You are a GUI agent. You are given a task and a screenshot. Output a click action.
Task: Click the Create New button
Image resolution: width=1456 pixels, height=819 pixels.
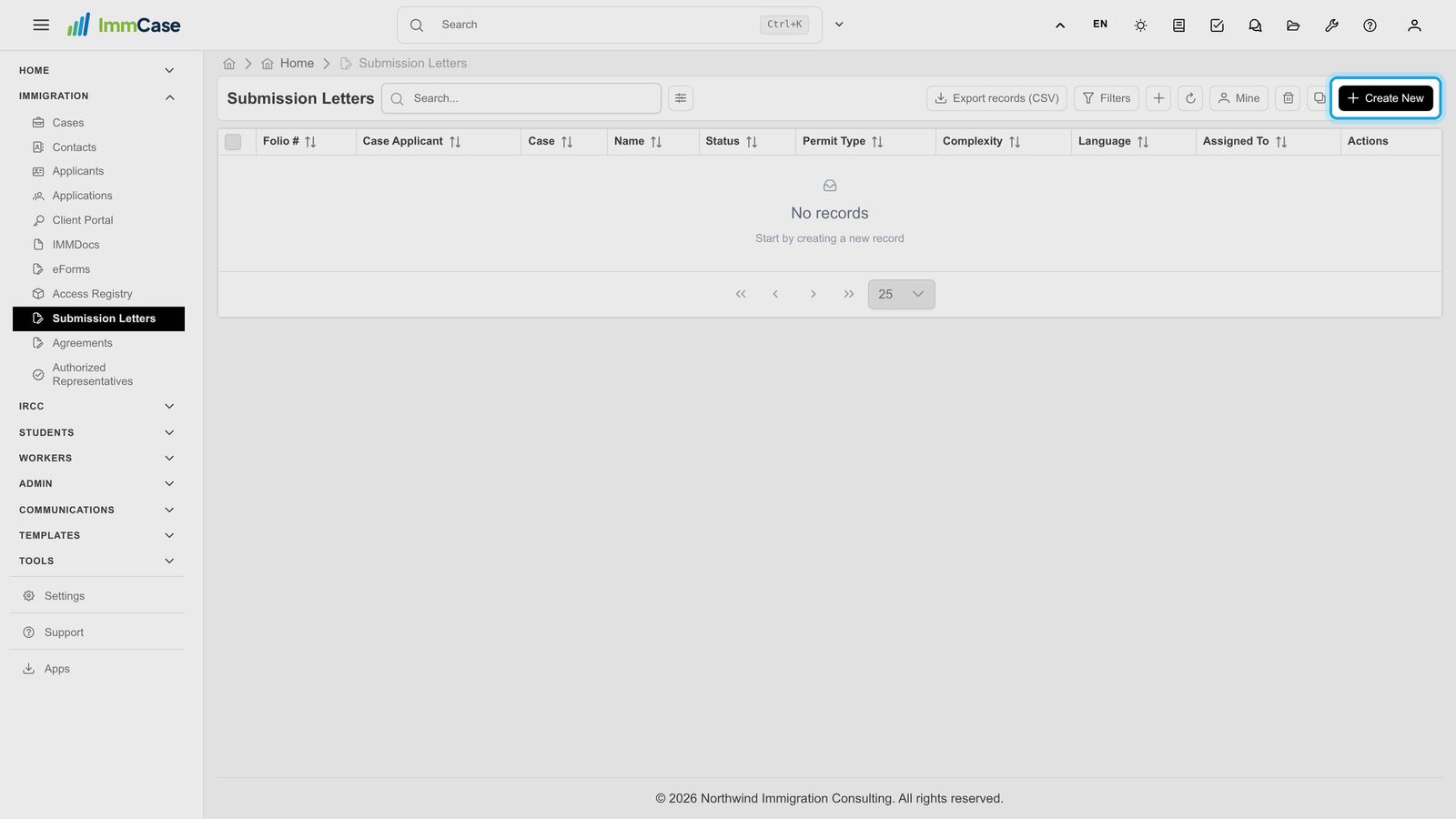pos(1385,98)
